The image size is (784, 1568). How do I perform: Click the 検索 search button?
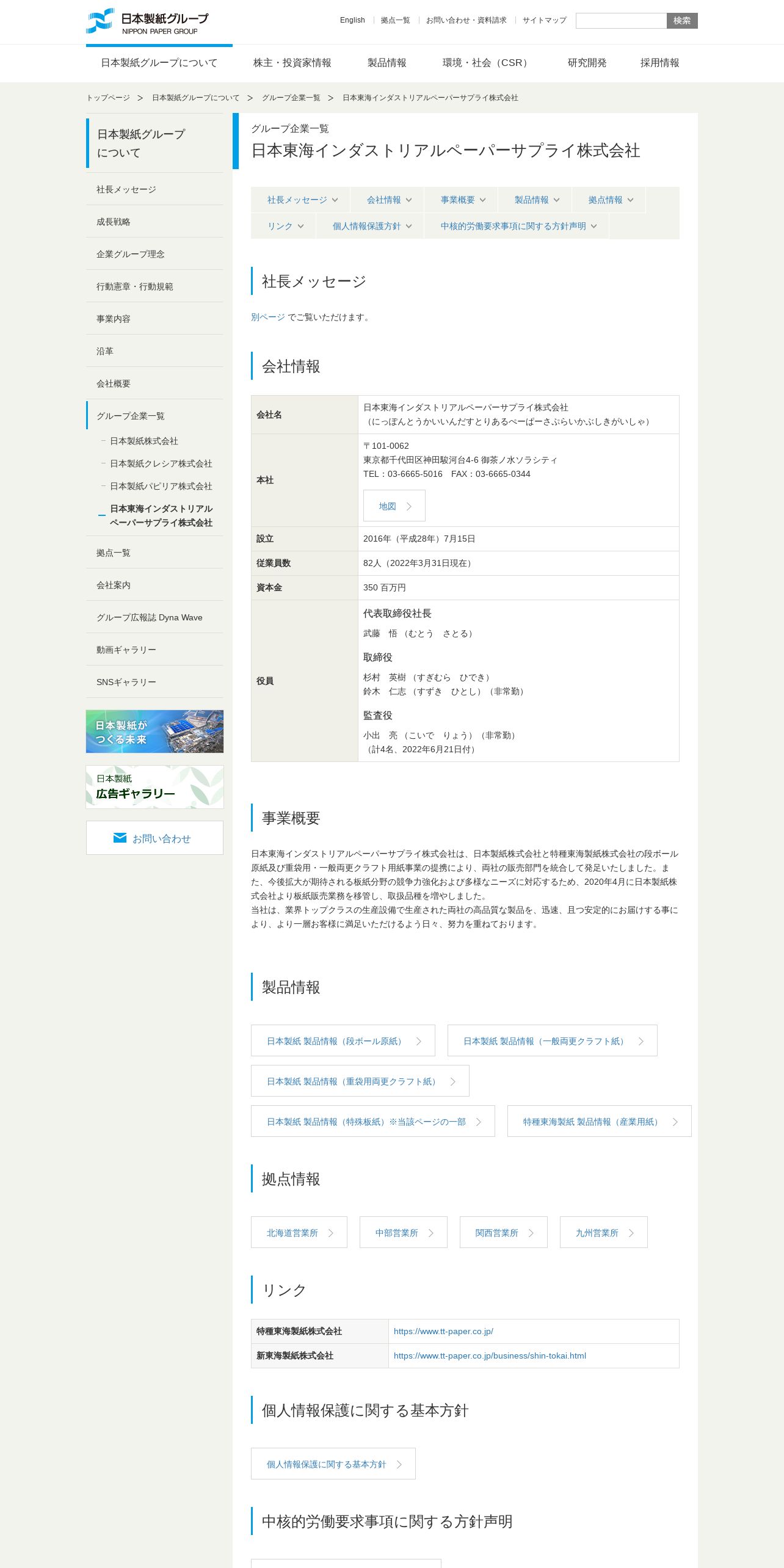click(x=682, y=21)
